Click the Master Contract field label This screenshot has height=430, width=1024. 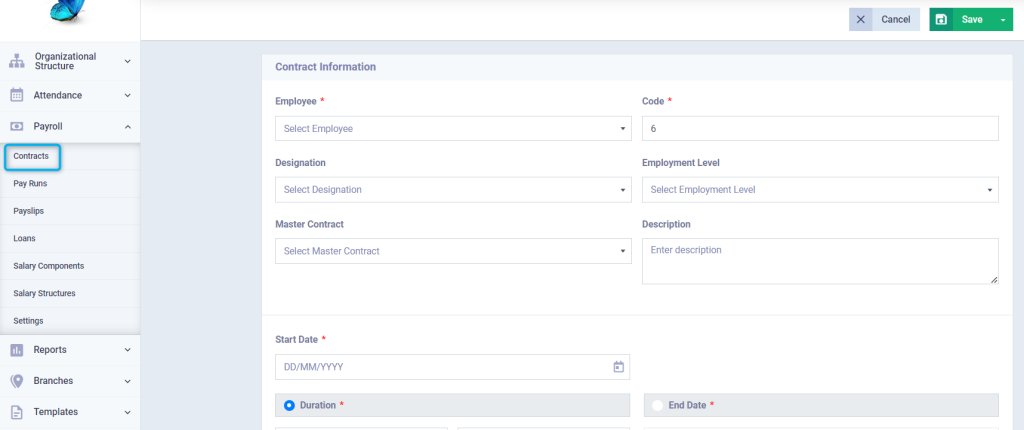tap(310, 224)
